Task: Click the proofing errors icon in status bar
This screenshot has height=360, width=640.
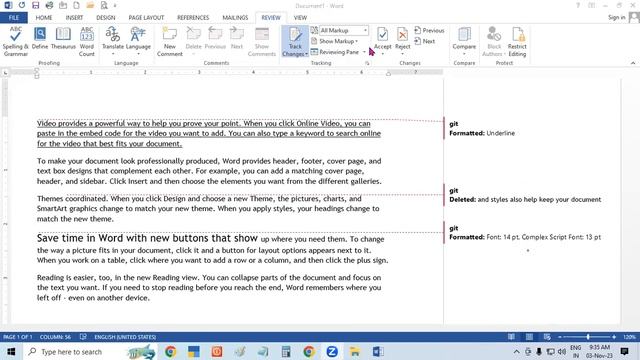Action: click(x=83, y=337)
